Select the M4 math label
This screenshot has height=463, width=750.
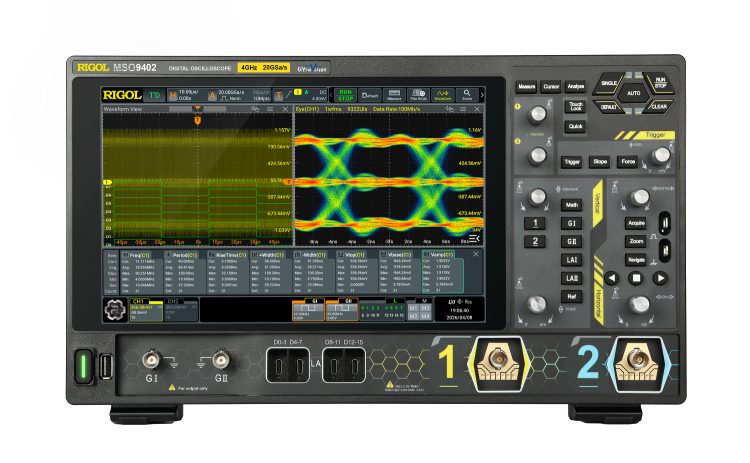pos(425,316)
